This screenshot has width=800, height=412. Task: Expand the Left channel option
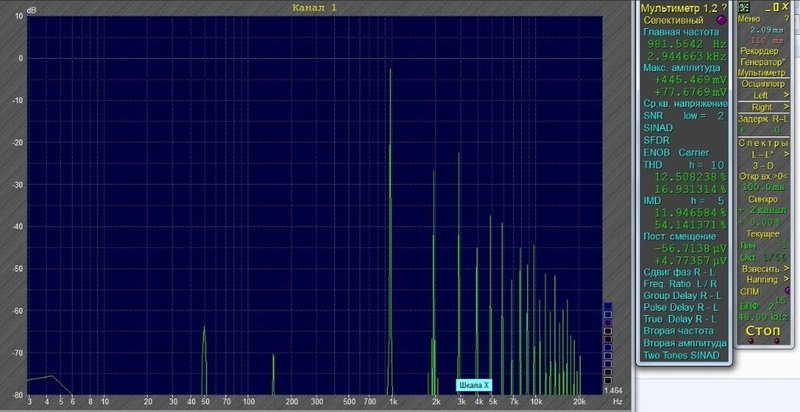pos(764,95)
